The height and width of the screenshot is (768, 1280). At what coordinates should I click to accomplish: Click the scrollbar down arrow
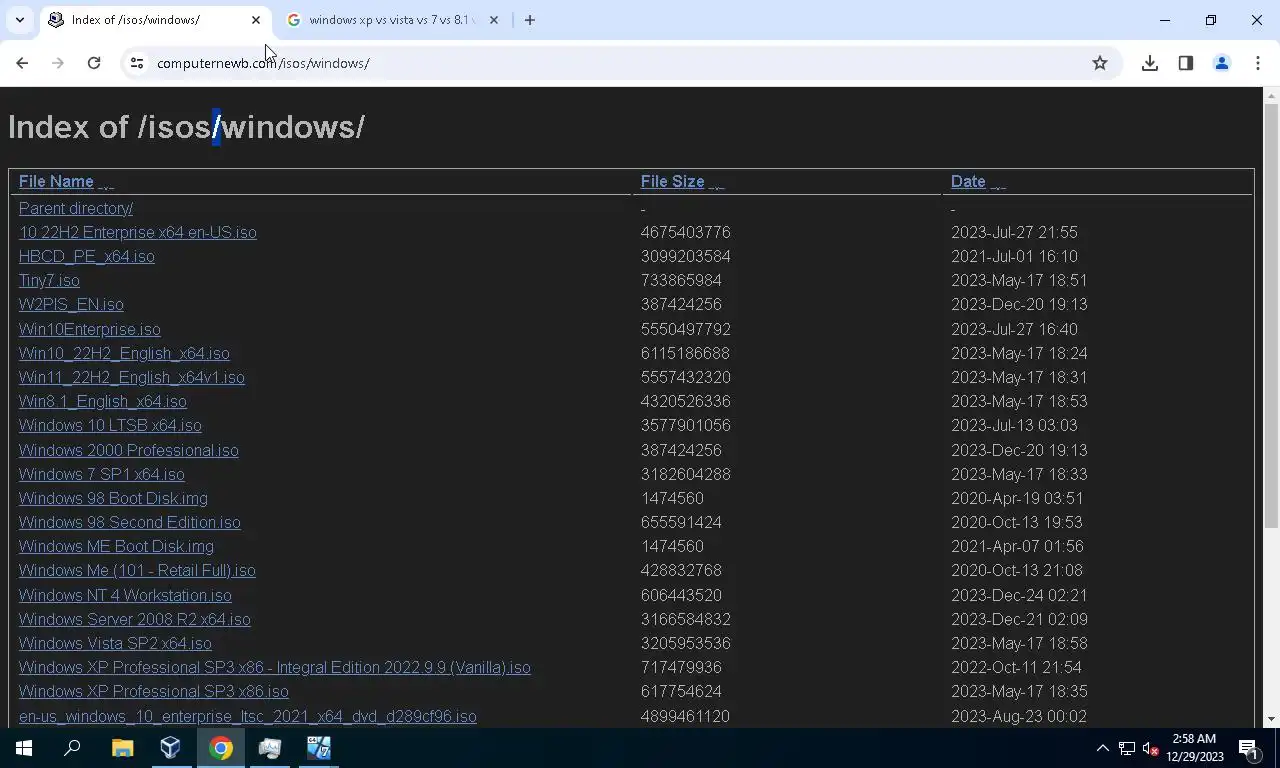tap(1271, 719)
